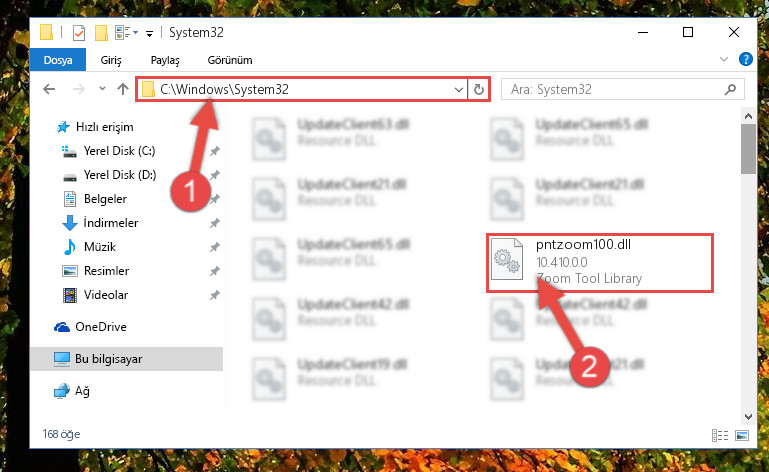This screenshot has height=472, width=769.
Task: Switch to large icons view layout
Action: coord(742,435)
